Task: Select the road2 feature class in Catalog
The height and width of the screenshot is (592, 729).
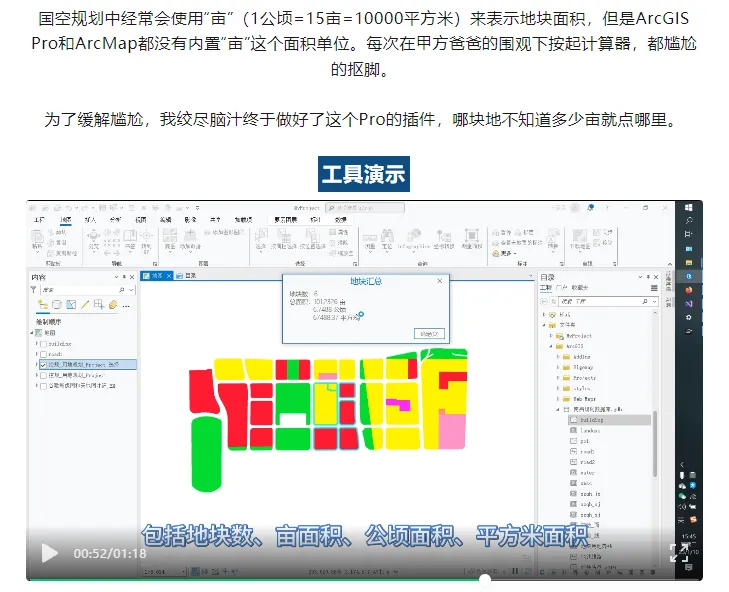Action: [583, 462]
